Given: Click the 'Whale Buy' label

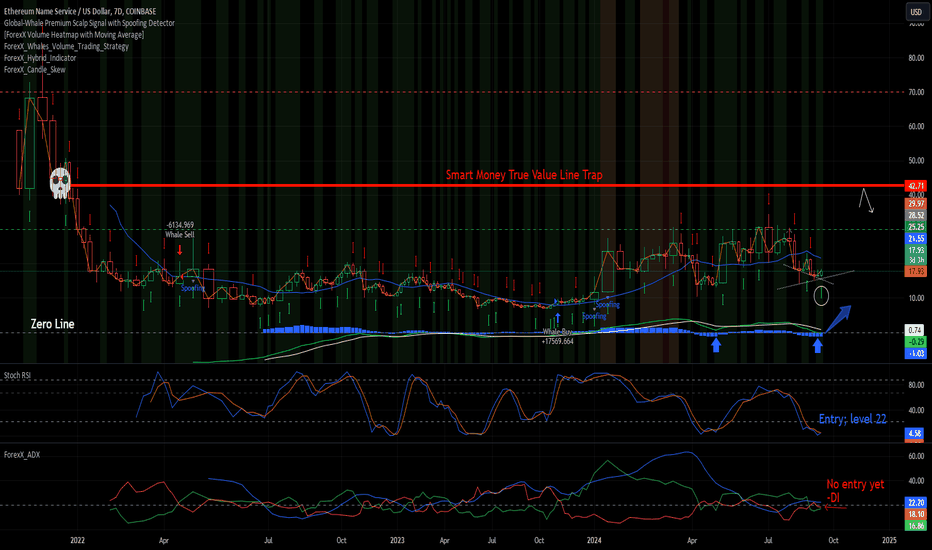Looking at the screenshot, I should tap(558, 332).
